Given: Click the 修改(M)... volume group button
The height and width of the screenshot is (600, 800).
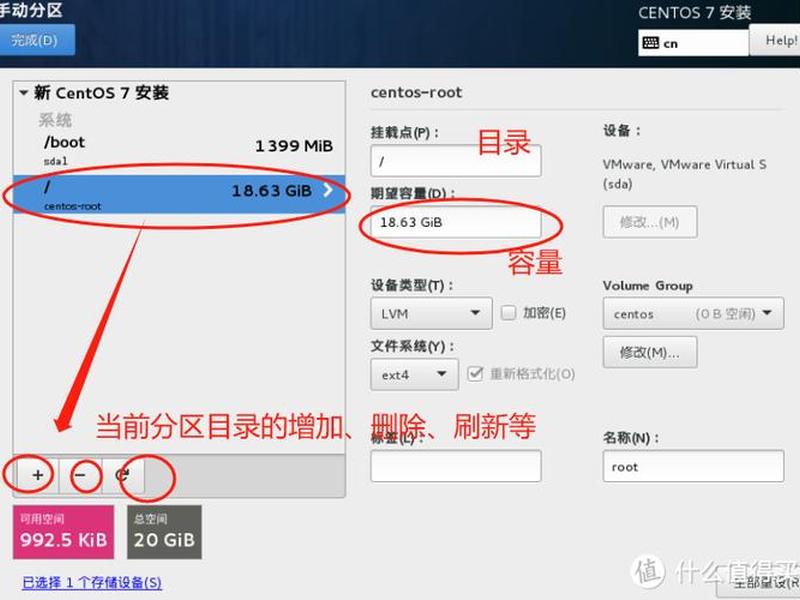Looking at the screenshot, I should pyautogui.click(x=649, y=352).
